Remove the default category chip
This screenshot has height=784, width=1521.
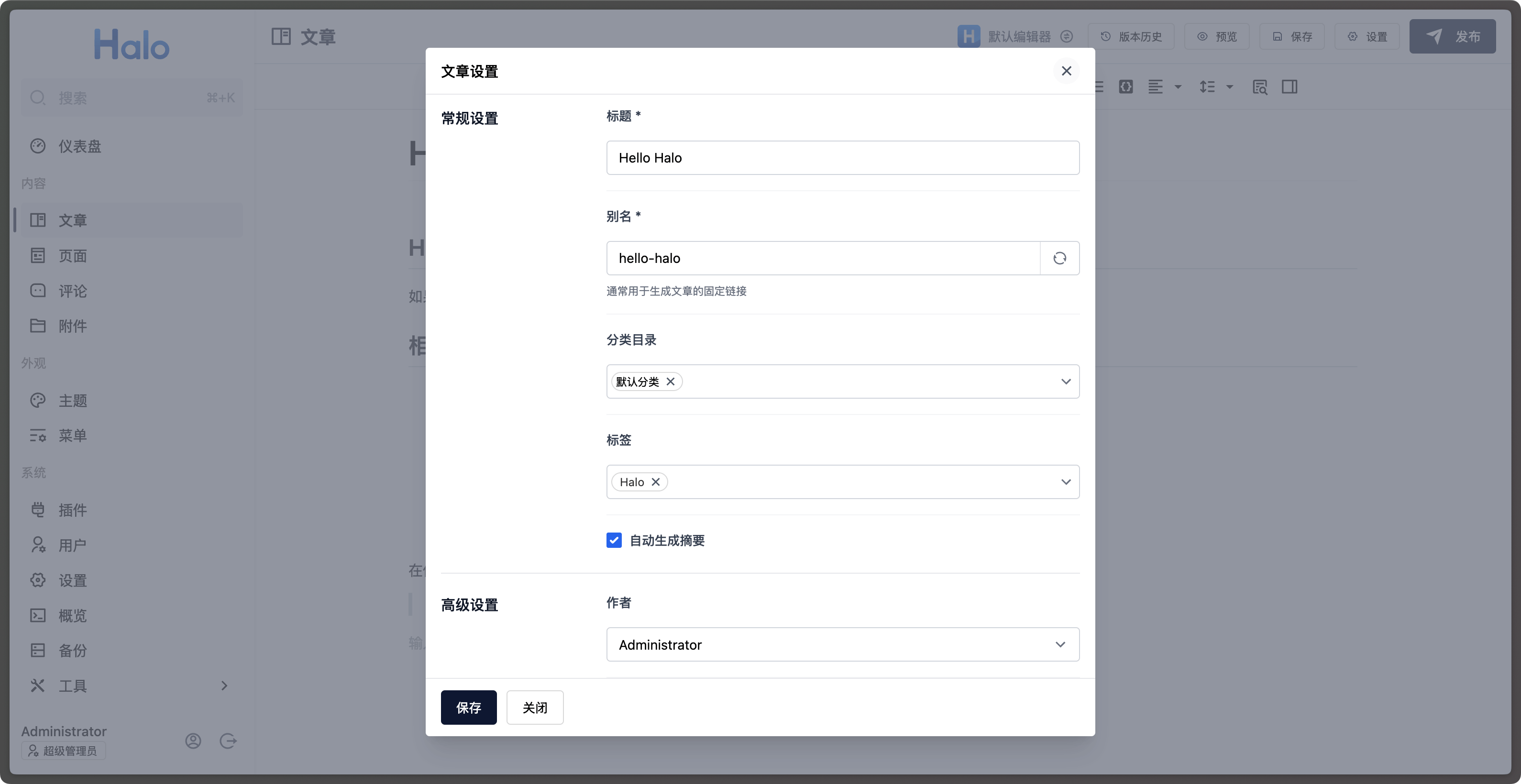point(671,381)
